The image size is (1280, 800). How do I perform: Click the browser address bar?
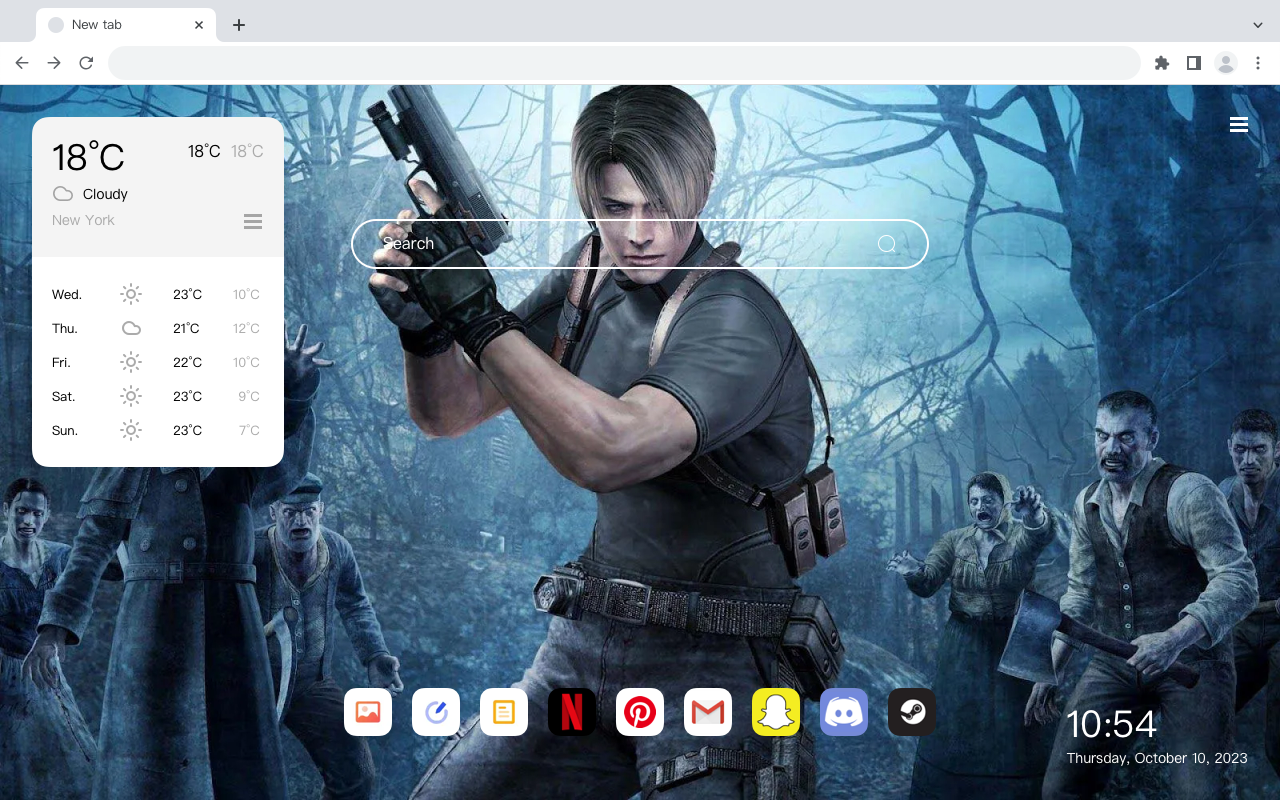(624, 63)
